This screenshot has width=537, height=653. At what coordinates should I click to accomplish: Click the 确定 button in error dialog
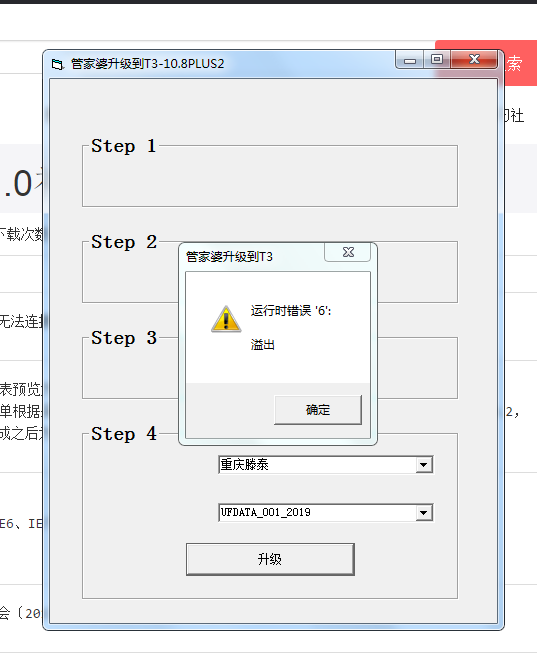tap(317, 410)
